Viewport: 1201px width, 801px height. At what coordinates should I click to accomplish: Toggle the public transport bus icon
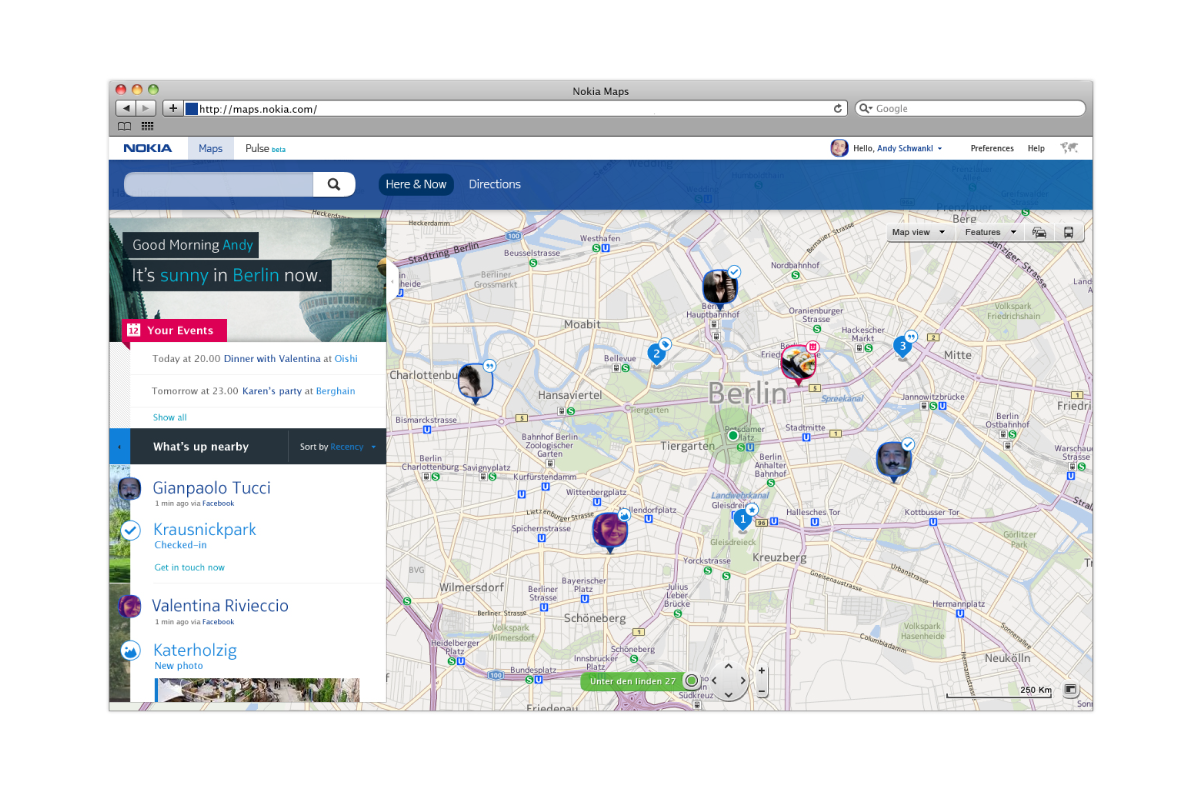[1068, 232]
